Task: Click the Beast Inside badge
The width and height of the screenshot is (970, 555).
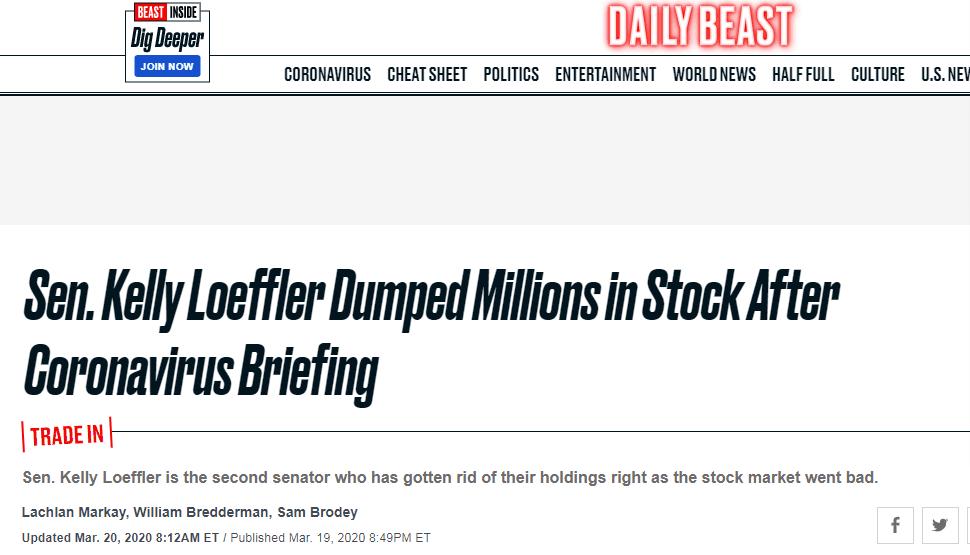Action: coord(167,13)
